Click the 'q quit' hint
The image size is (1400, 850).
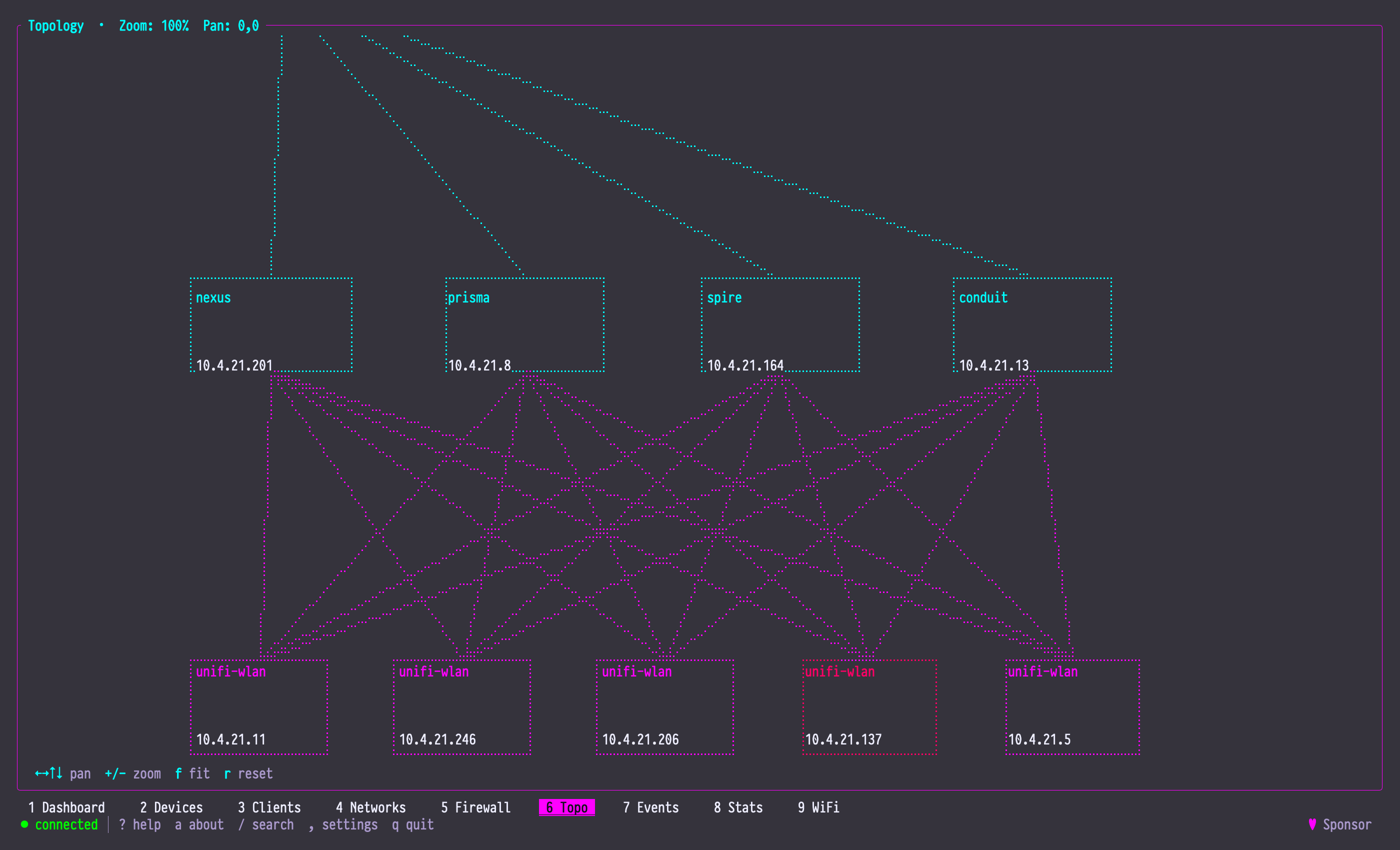coord(412,824)
